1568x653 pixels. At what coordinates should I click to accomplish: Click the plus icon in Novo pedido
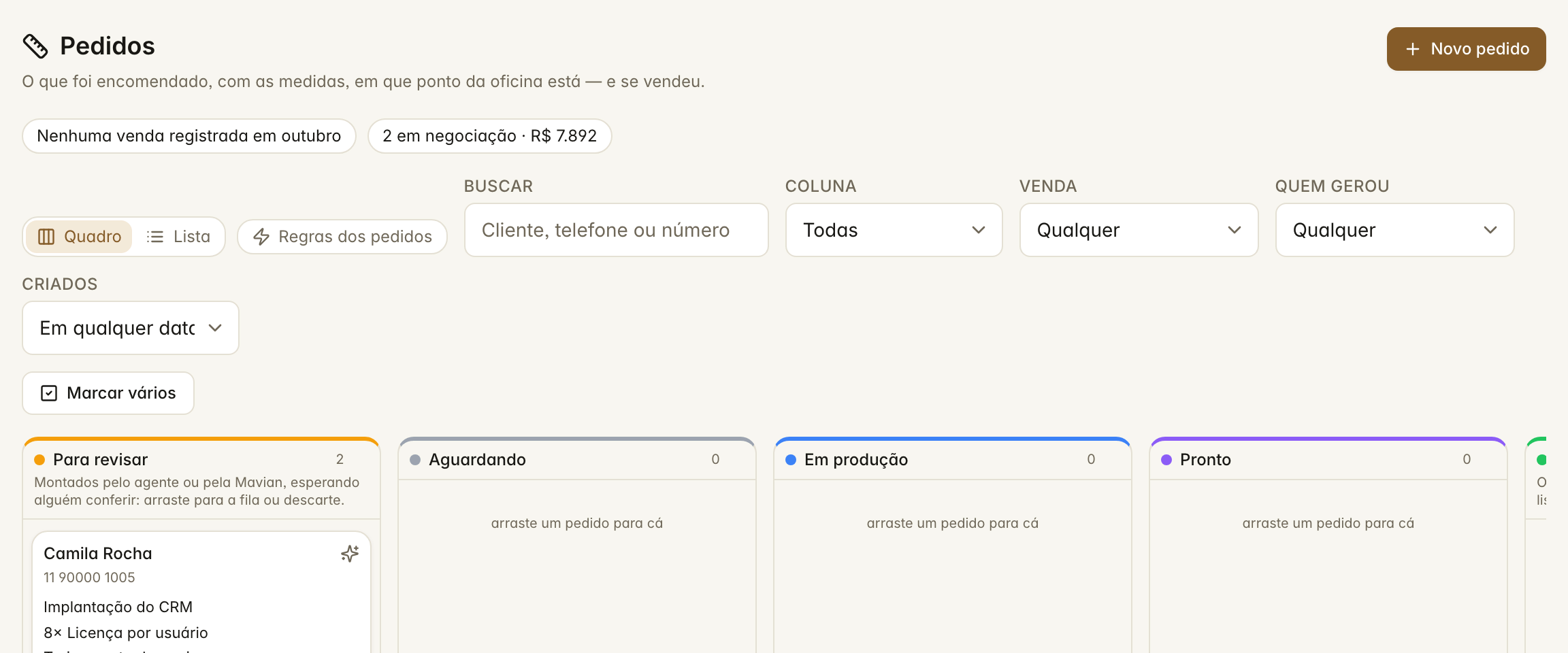click(x=1413, y=49)
